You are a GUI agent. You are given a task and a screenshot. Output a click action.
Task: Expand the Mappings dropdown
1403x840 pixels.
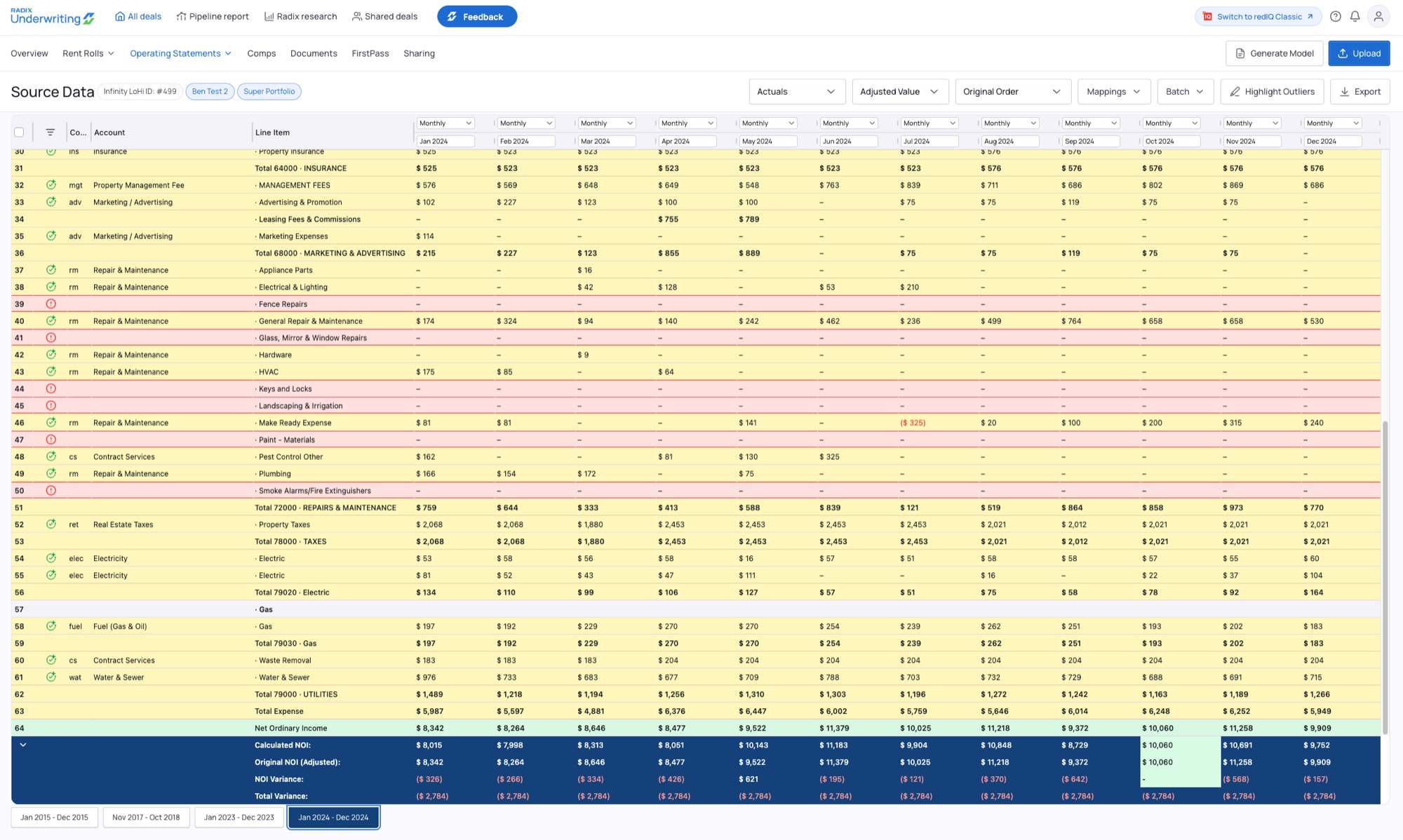pos(1114,91)
